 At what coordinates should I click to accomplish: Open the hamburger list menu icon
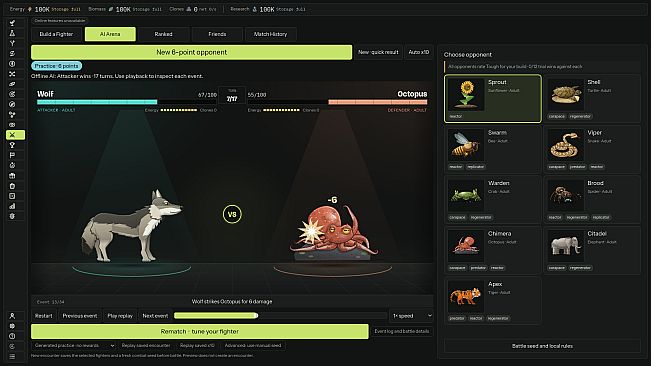coord(12,356)
